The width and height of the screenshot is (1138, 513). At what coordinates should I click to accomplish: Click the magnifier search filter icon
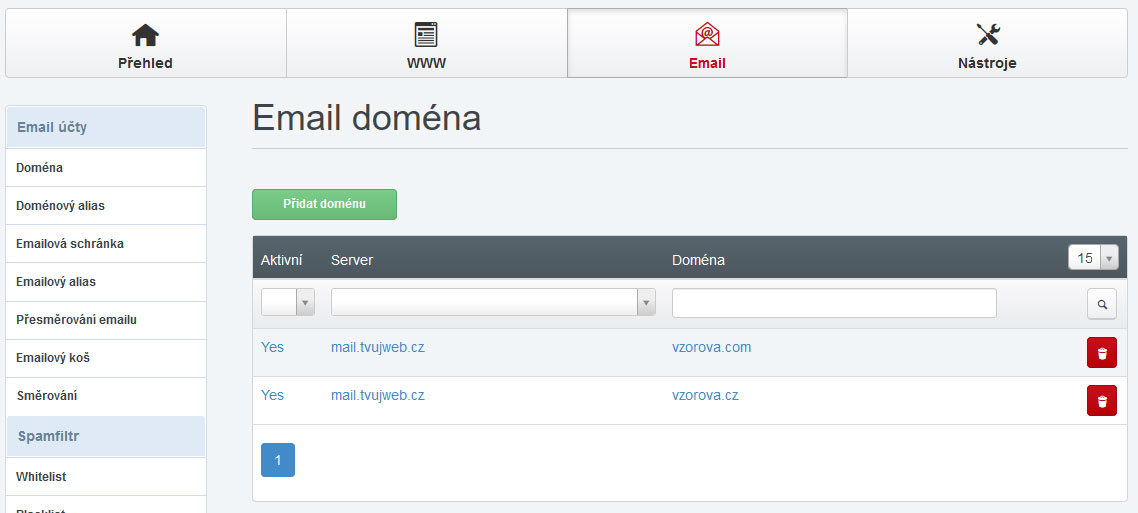click(1101, 304)
